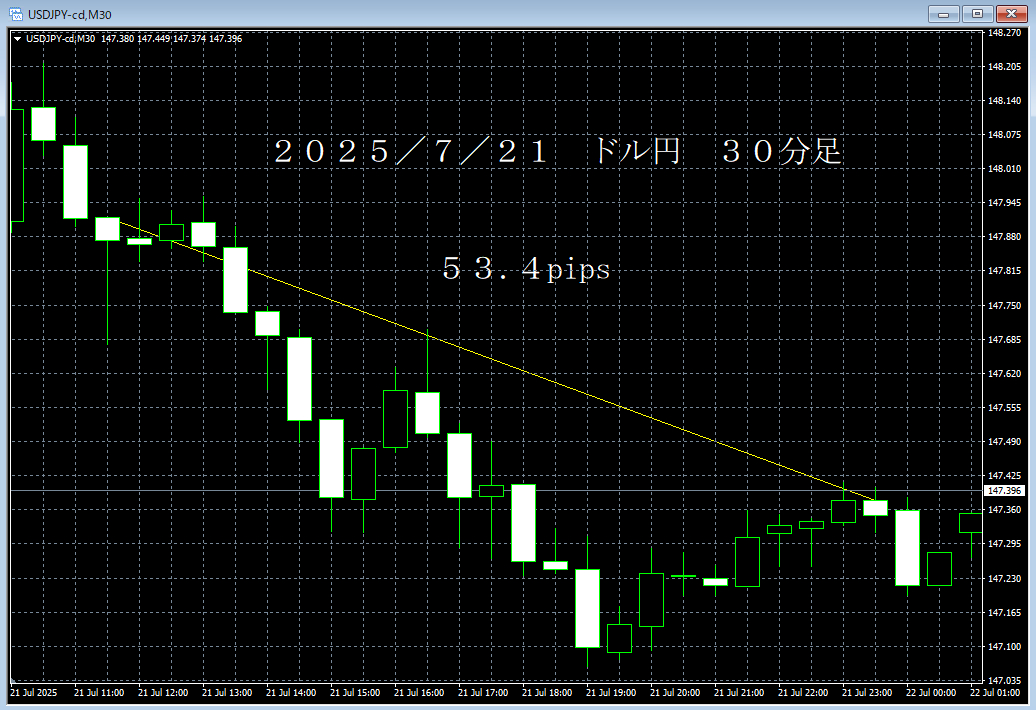
Task: Click the '22 Jul 01:00' time axis label
Action: (995, 693)
